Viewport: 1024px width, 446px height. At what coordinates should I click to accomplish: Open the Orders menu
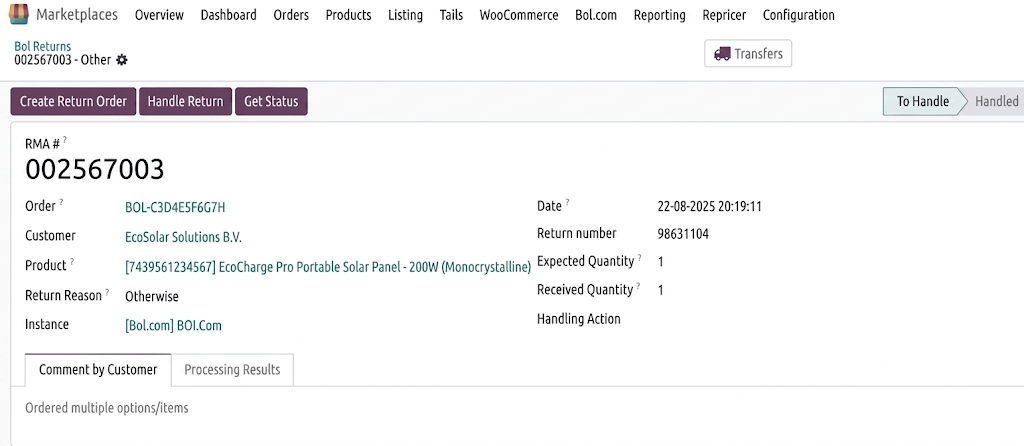click(291, 15)
